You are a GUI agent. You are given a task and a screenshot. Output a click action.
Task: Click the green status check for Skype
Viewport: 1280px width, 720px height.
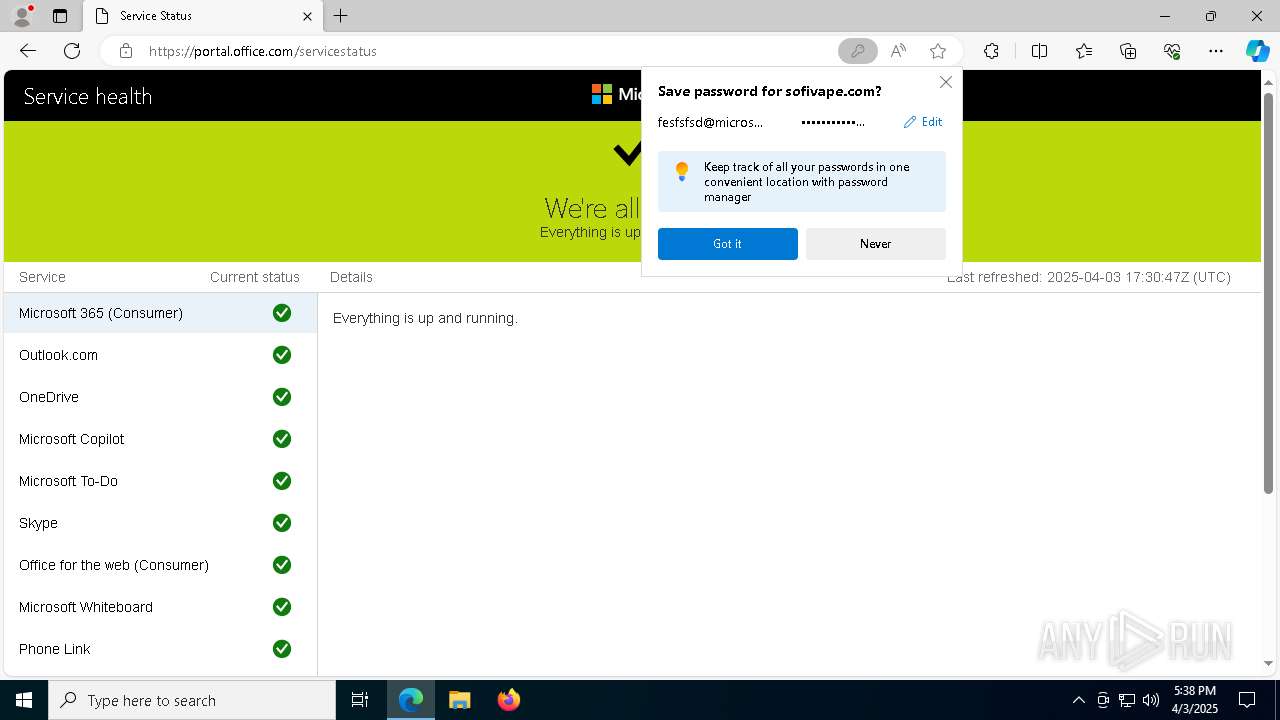(x=282, y=523)
